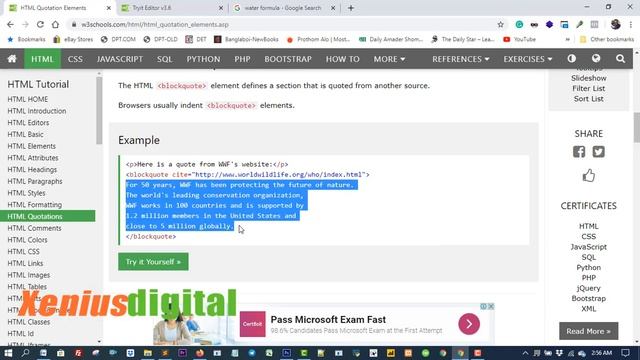Viewport: 640px width, 360px height.
Task: Expand the MORE dropdown in the navbar
Action: 389,59
